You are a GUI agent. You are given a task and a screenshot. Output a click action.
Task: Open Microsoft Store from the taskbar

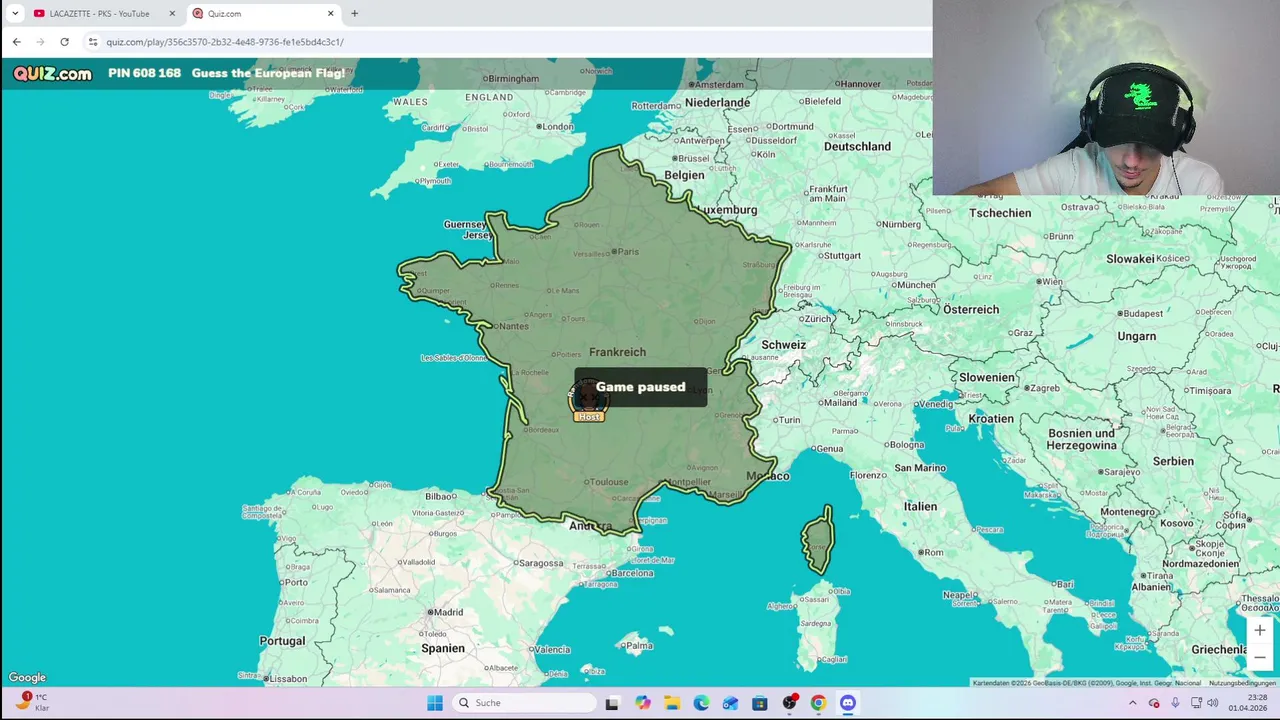(760, 703)
